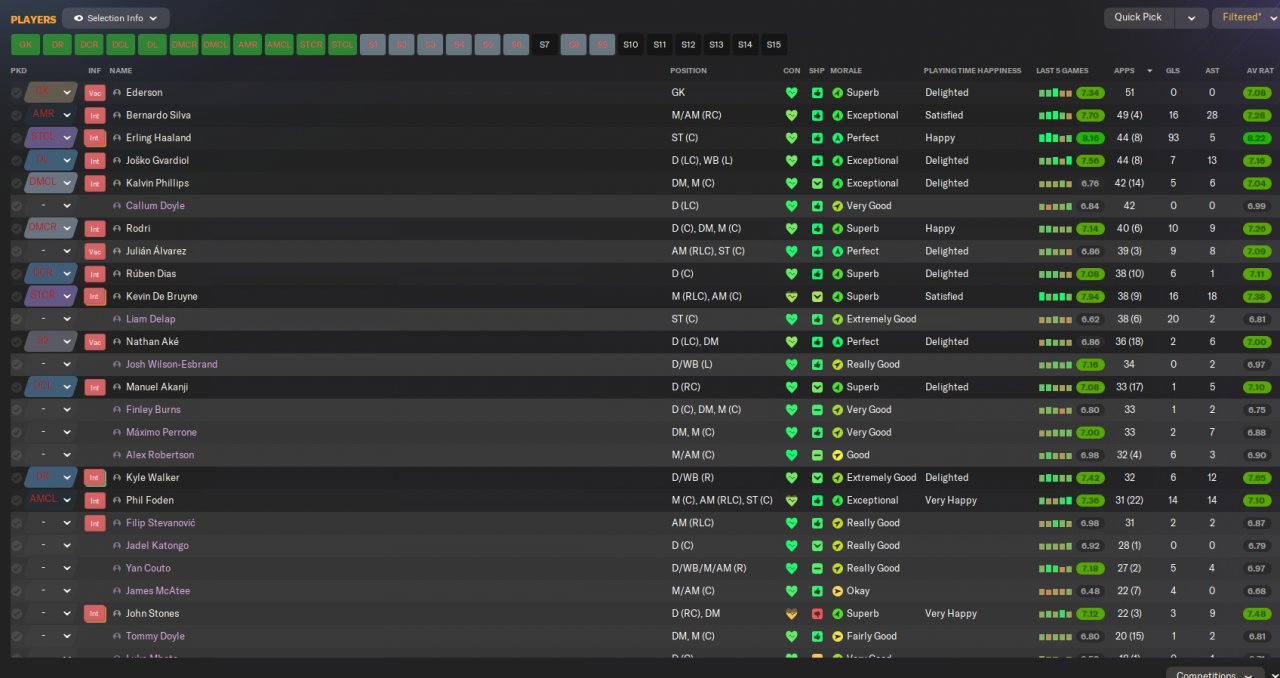Click John Stones' orange condition heart icon
The height and width of the screenshot is (678, 1280).
(x=792, y=613)
